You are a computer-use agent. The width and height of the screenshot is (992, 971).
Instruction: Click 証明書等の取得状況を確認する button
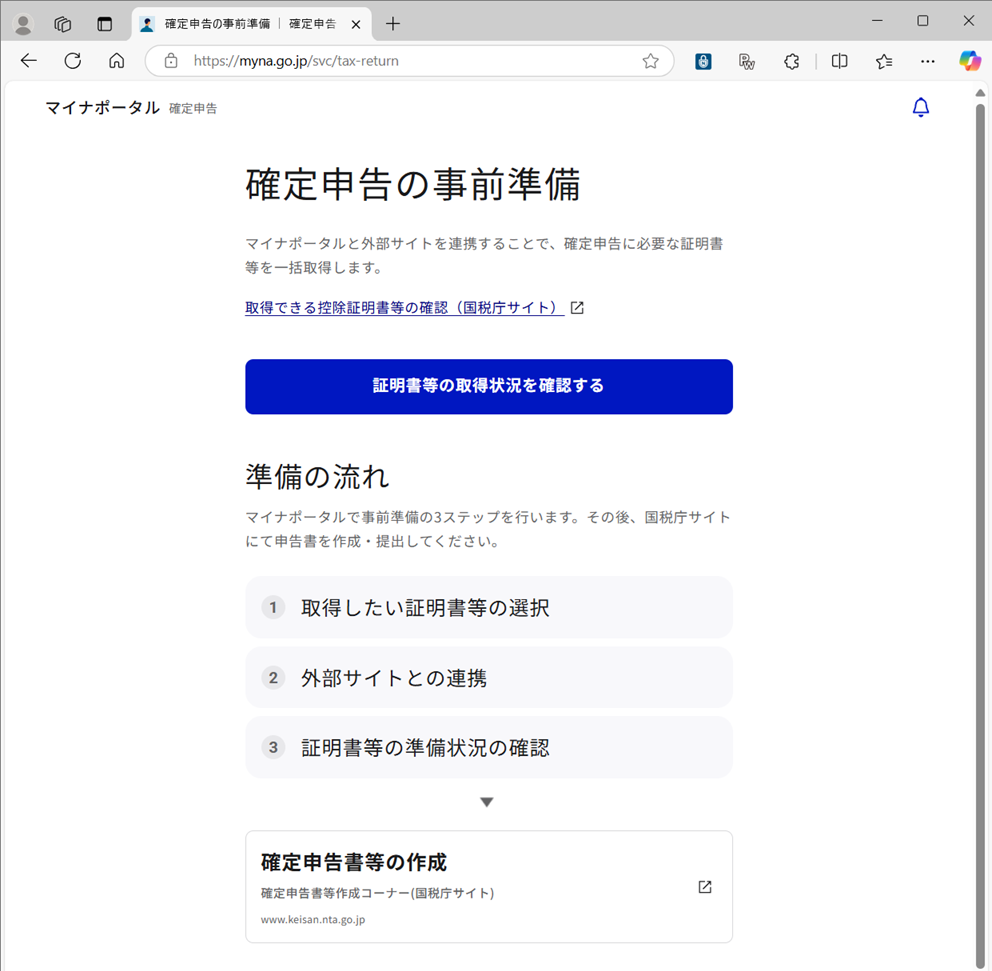coord(488,386)
